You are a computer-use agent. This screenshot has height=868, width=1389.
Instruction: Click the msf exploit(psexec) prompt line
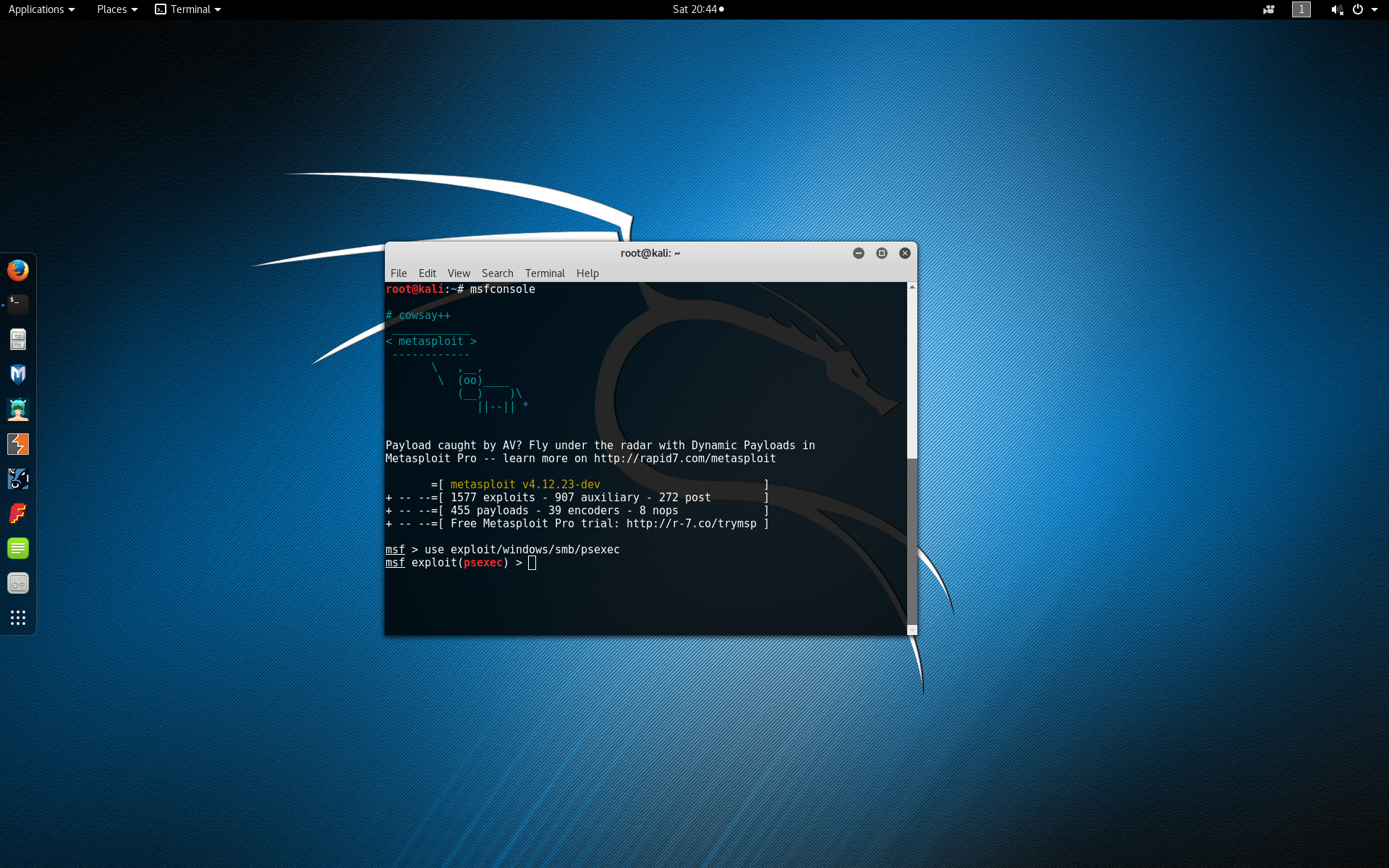pyautogui.click(x=461, y=563)
